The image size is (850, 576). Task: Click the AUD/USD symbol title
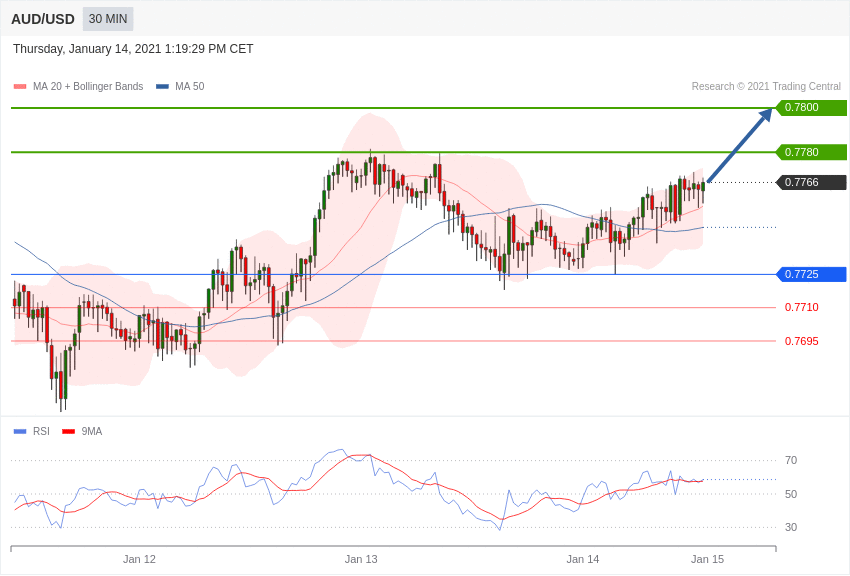point(43,20)
